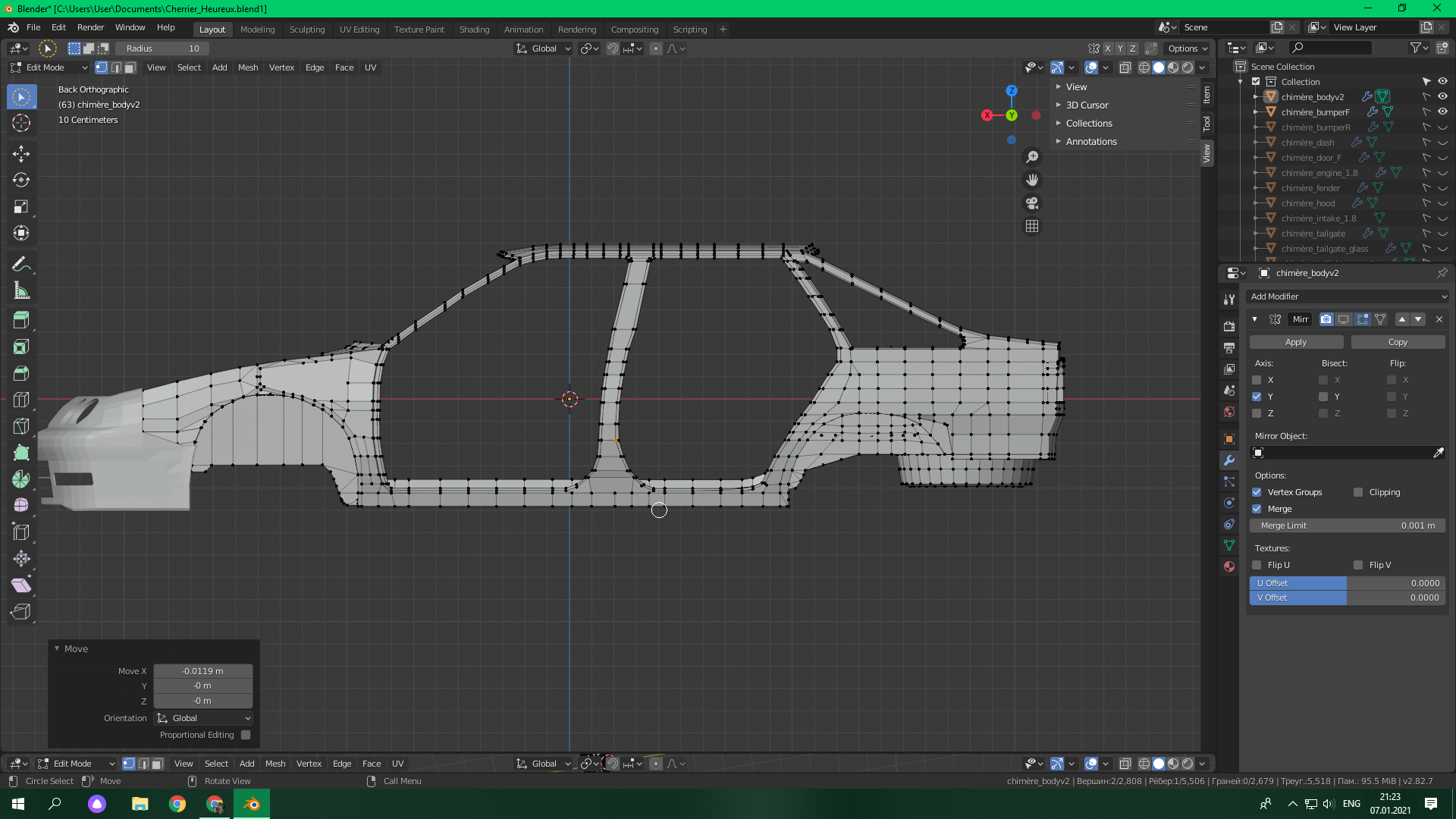
Task: Open the Mesh menu in header
Action: click(248, 67)
